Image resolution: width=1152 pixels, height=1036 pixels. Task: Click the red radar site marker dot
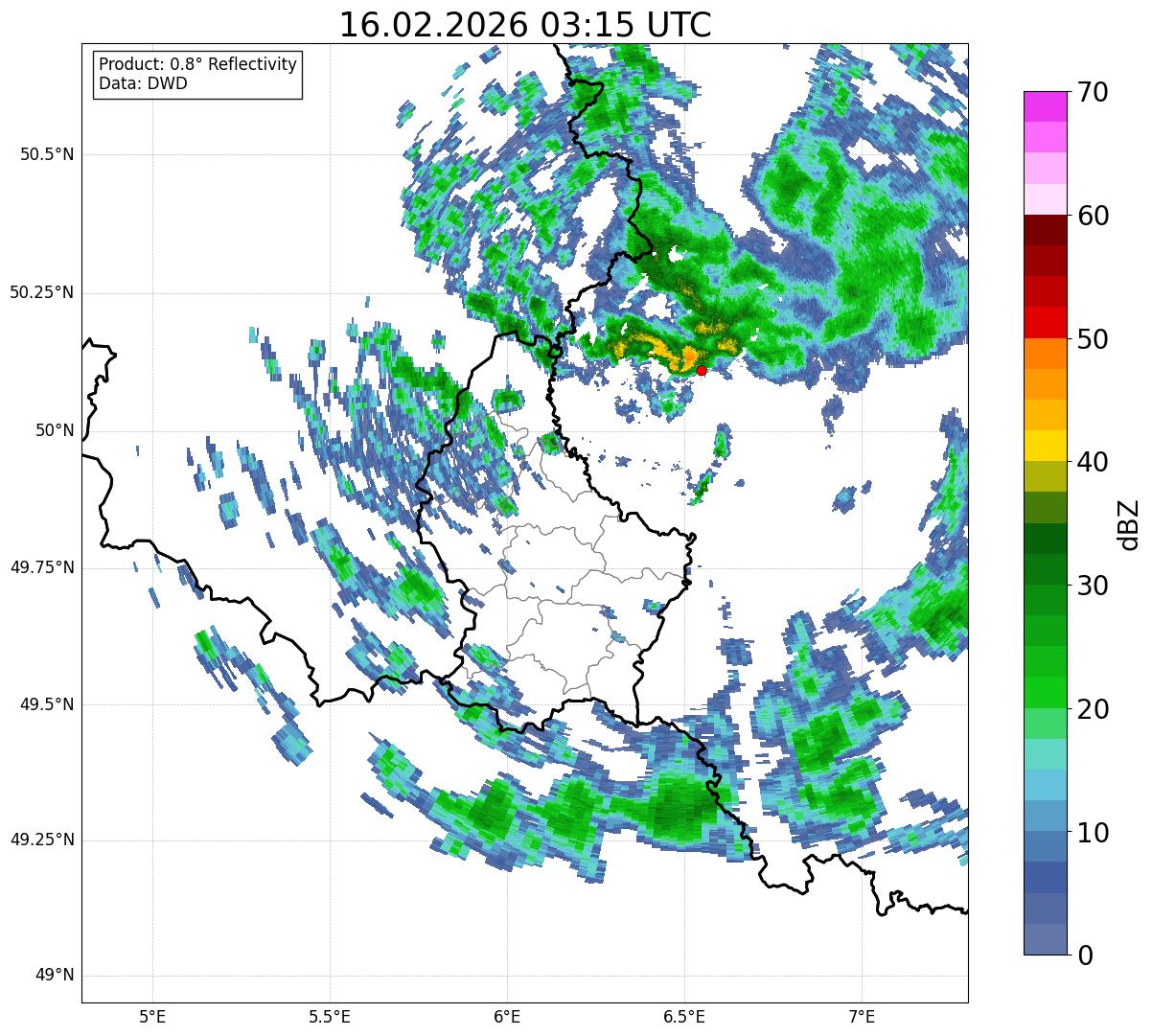point(702,370)
